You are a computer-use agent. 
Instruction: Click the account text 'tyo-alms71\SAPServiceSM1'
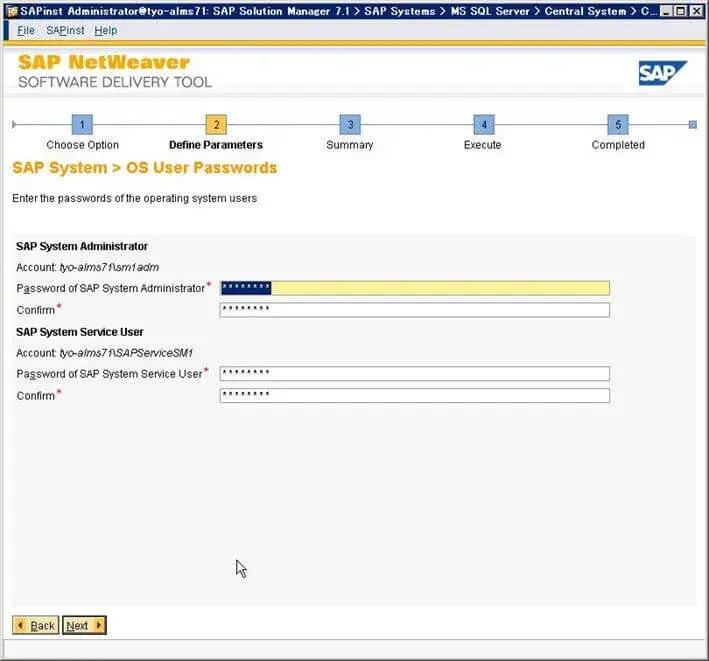click(126, 353)
